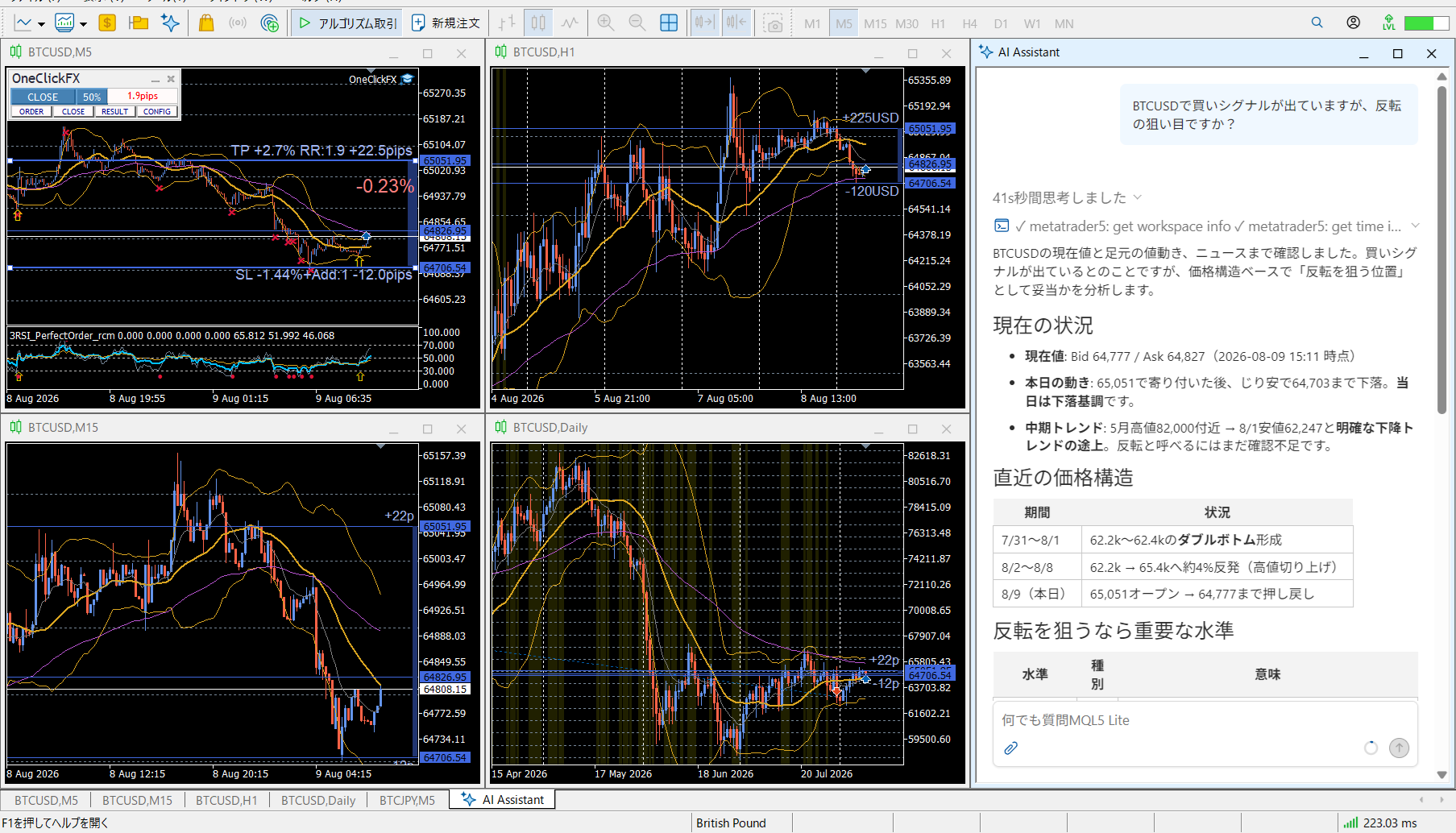Click the BTCUSD,M5 chart window icon
The image size is (1456, 833).
point(16,52)
